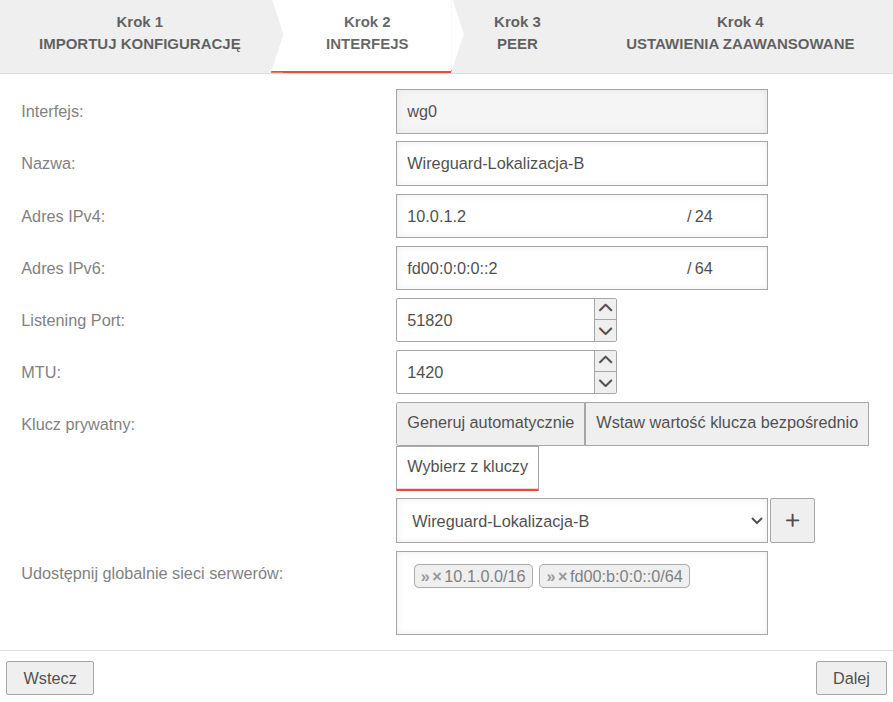893x702 pixels.
Task: Expand the 10.1.0.0/16 tag arrow
Action: 425,577
